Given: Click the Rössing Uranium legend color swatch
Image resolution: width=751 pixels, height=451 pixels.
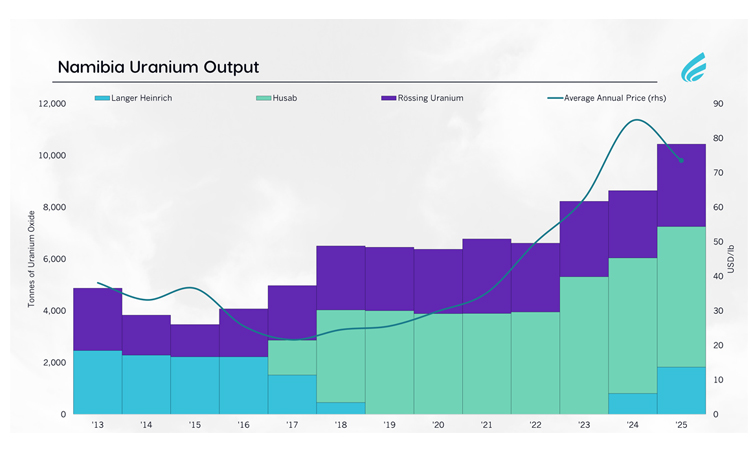Looking at the screenshot, I should pos(389,98).
